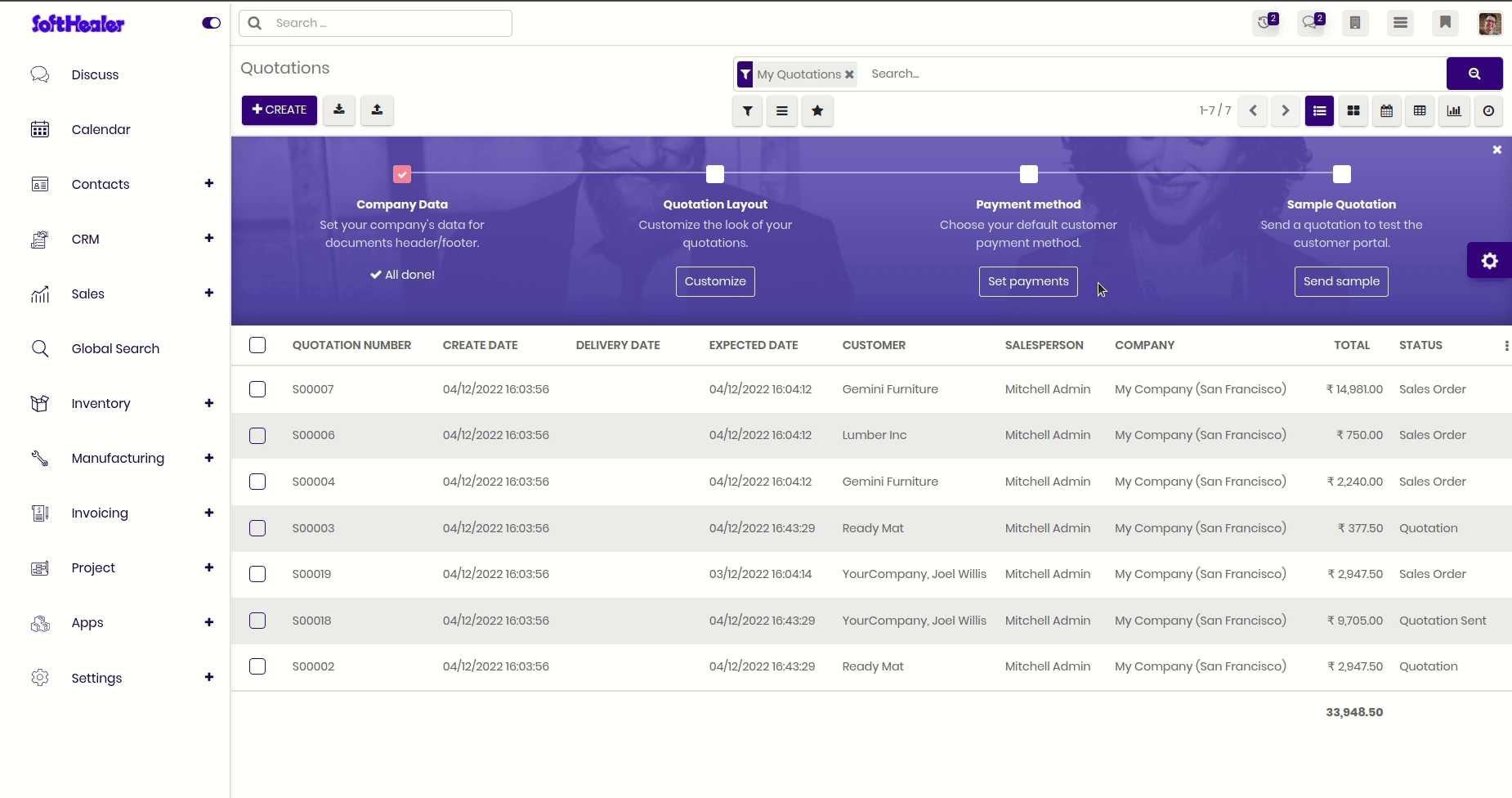
Task: Click the CREATE button
Action: point(280,110)
